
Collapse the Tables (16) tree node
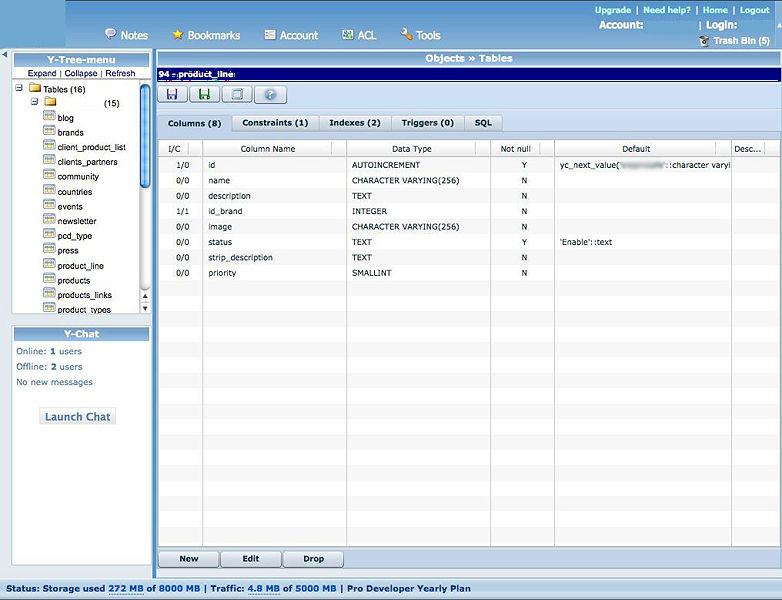pos(20,89)
